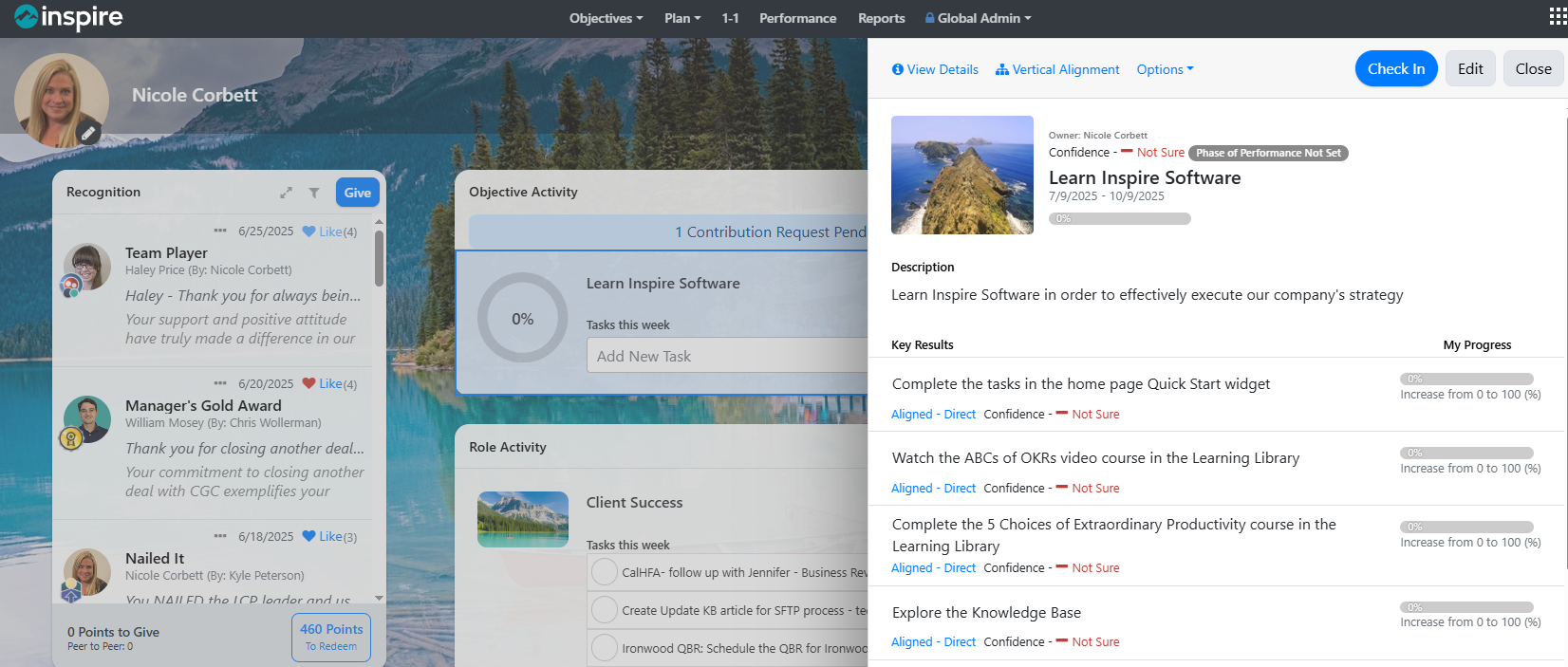Click Aligned - Direct under Quick Start widget result
Viewport: 1568px width, 667px height.
pos(933,415)
